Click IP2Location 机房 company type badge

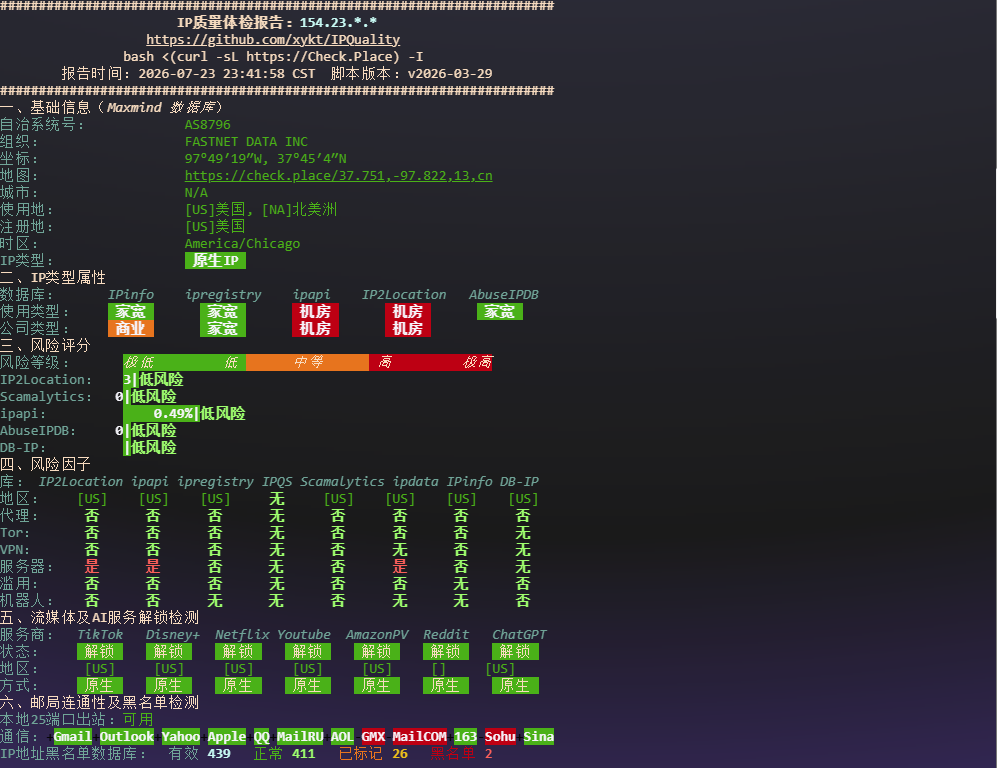pos(408,329)
